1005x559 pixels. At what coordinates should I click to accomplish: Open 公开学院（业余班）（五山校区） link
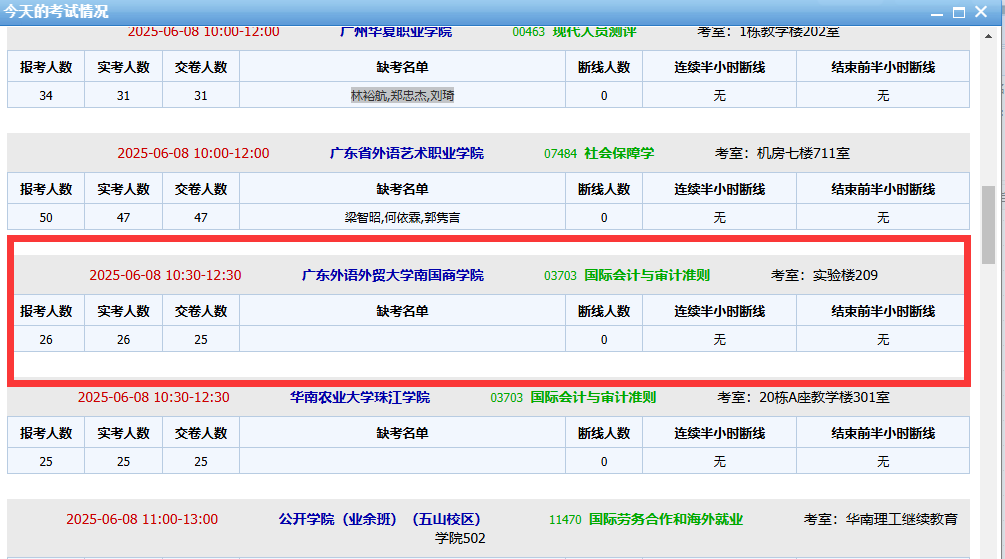click(x=379, y=519)
